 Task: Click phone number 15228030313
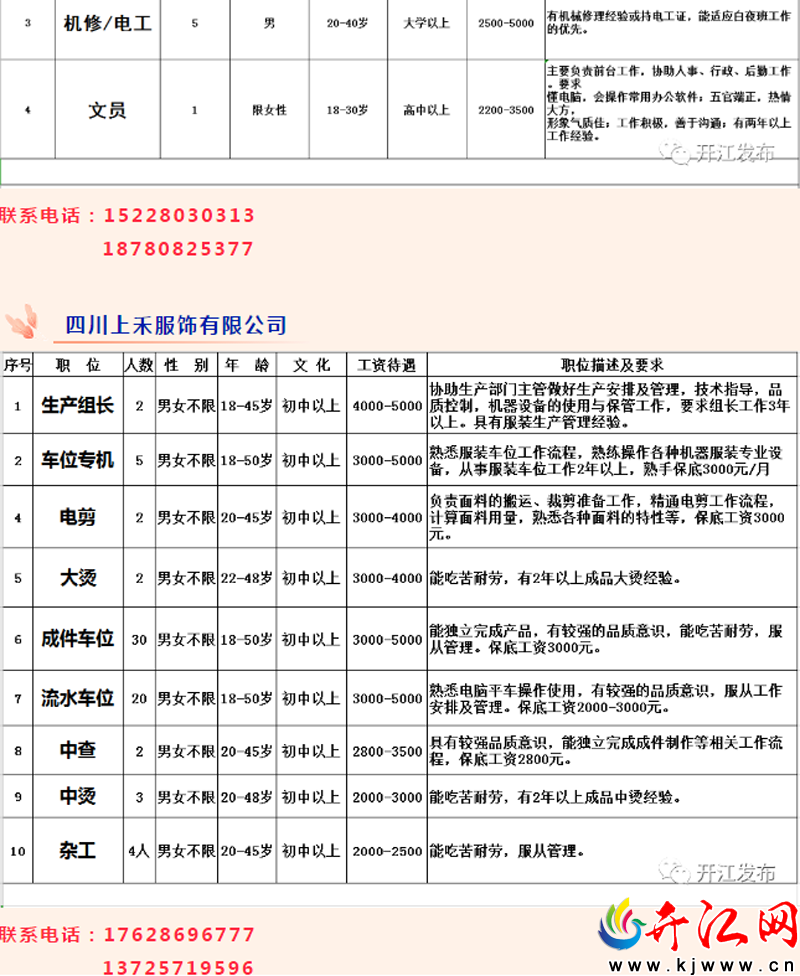(x=179, y=215)
